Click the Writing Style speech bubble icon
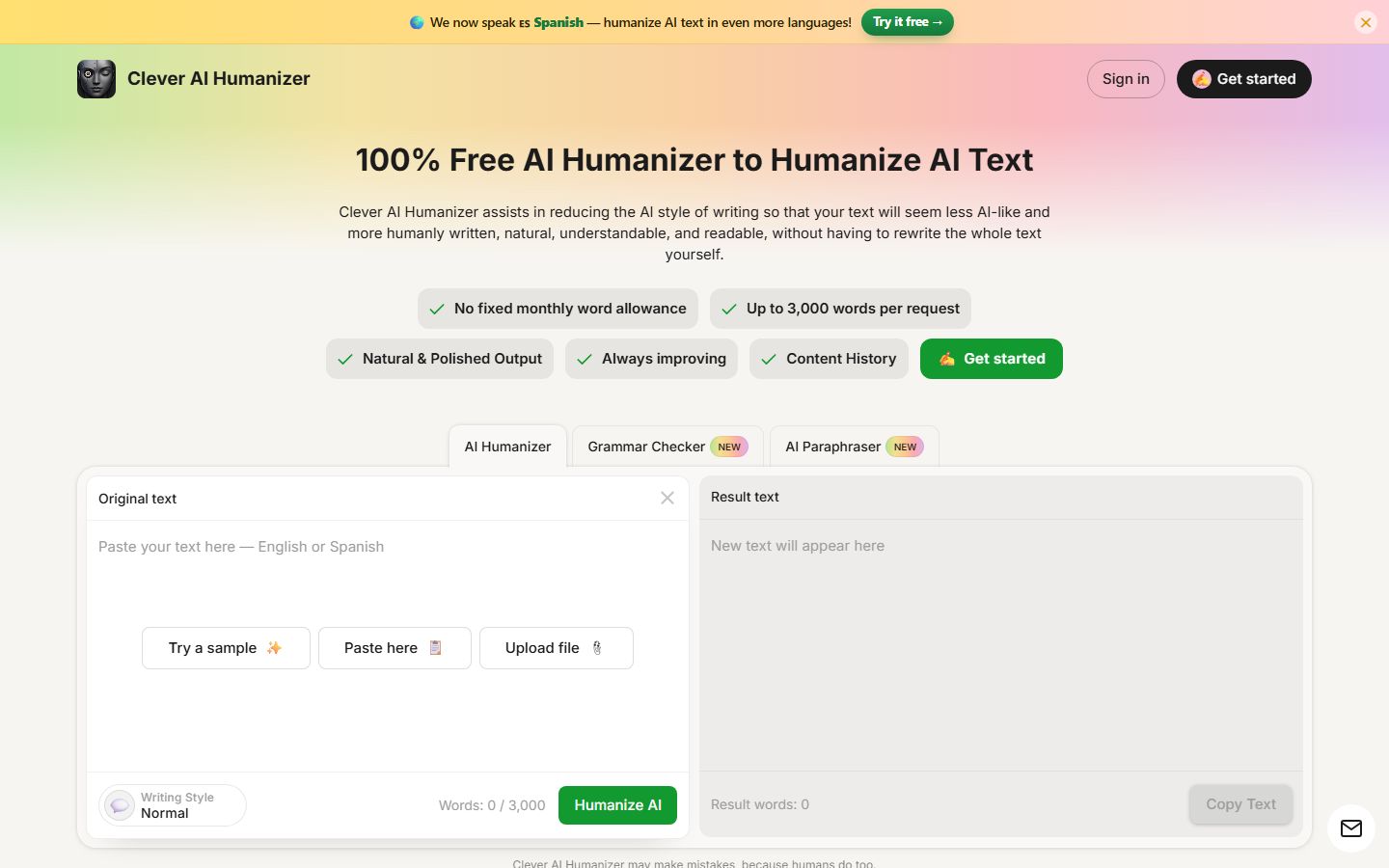This screenshot has width=1389, height=868. pos(120,805)
